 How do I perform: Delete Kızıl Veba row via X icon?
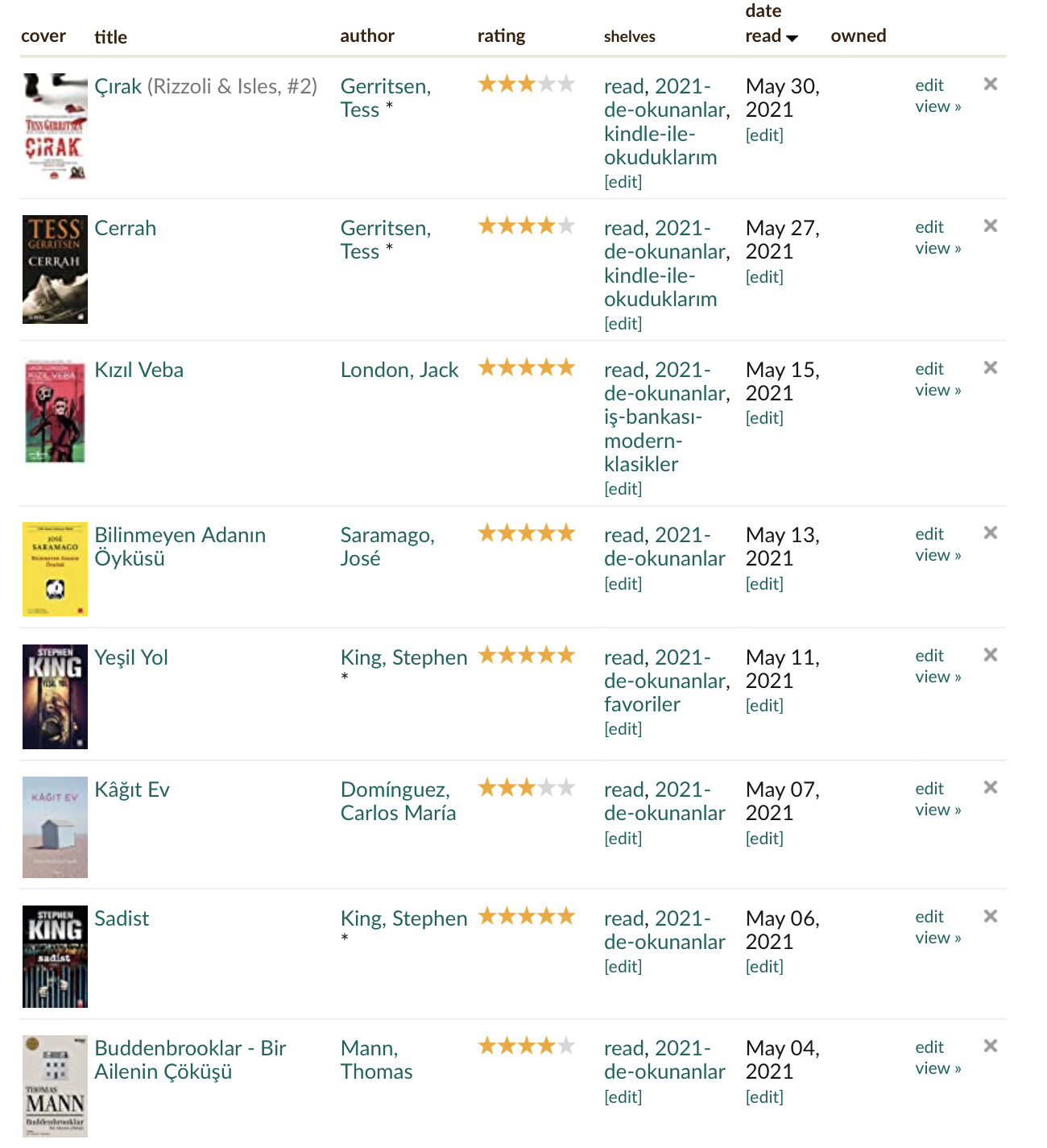[991, 367]
